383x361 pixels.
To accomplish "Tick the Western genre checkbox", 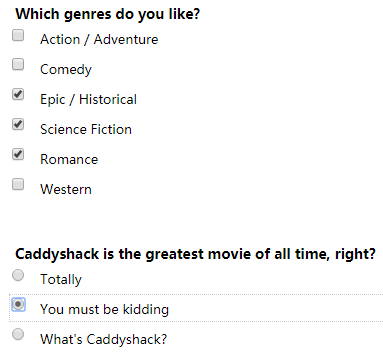I will (x=18, y=184).
